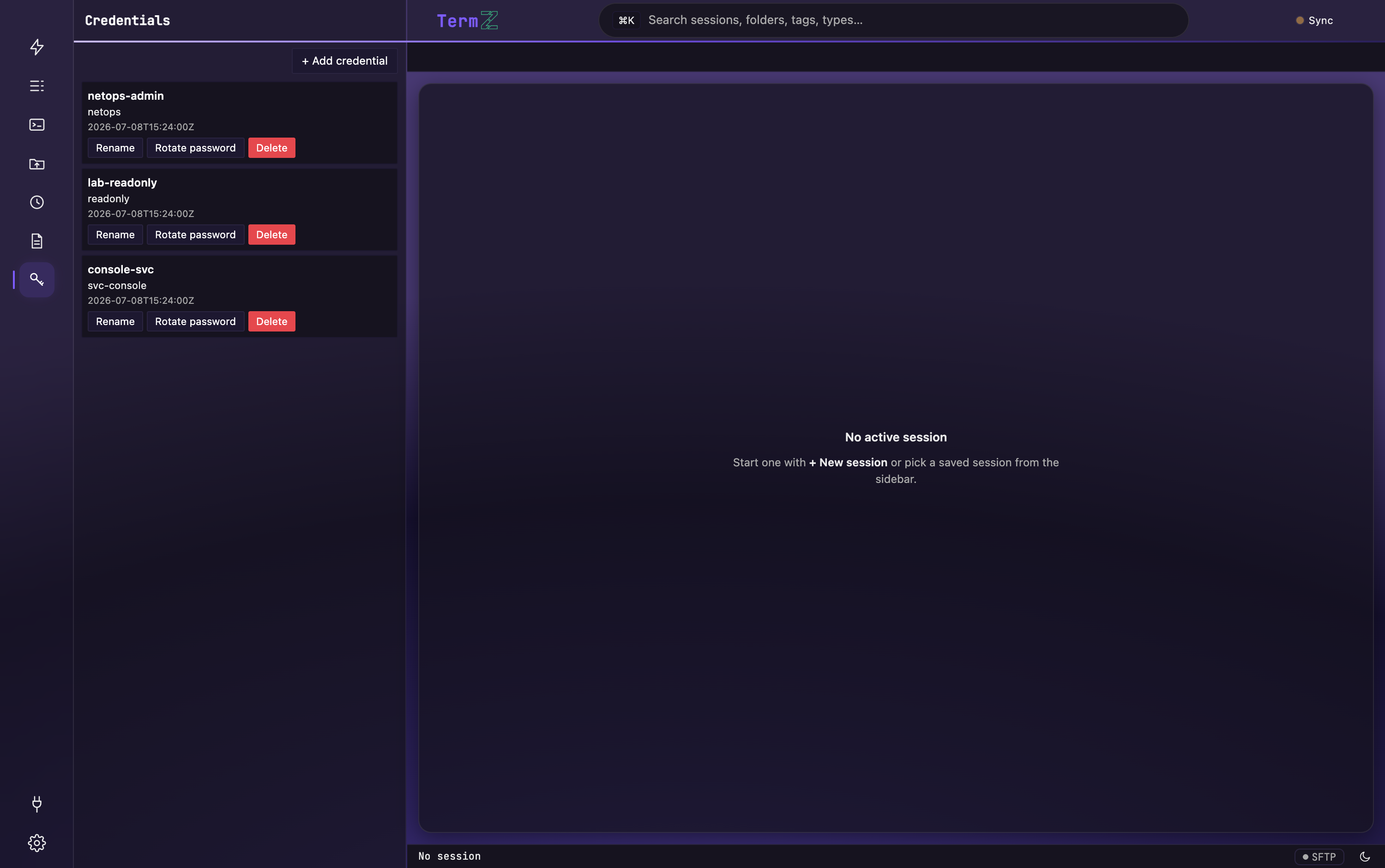Rotate password for console-svc
Viewport: 1385px width, 868px height.
195,321
